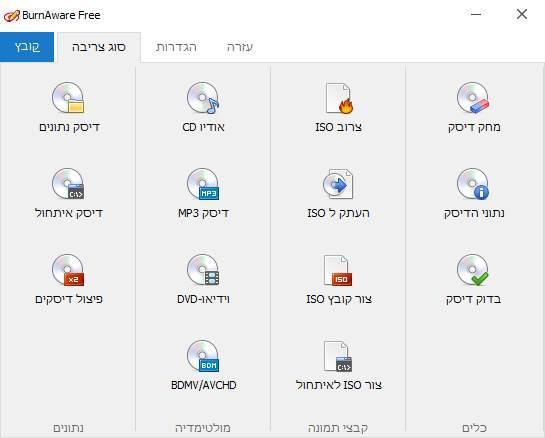The image size is (545, 438).
Task: Open Disc info (נתוני הדיסק) icon
Action: click(473, 184)
